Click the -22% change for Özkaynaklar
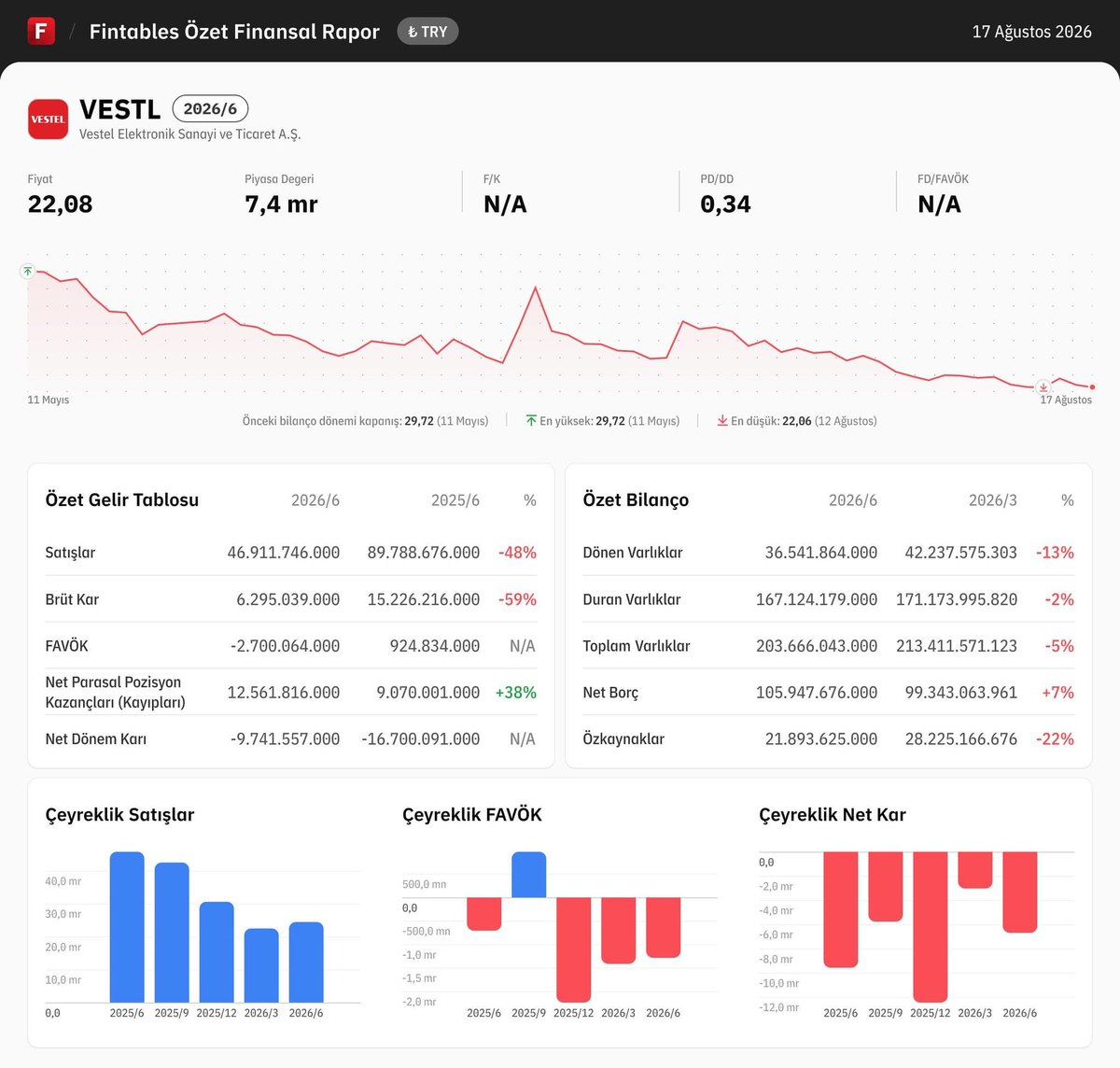This screenshot has width=1120, height=1068. coord(1055,739)
